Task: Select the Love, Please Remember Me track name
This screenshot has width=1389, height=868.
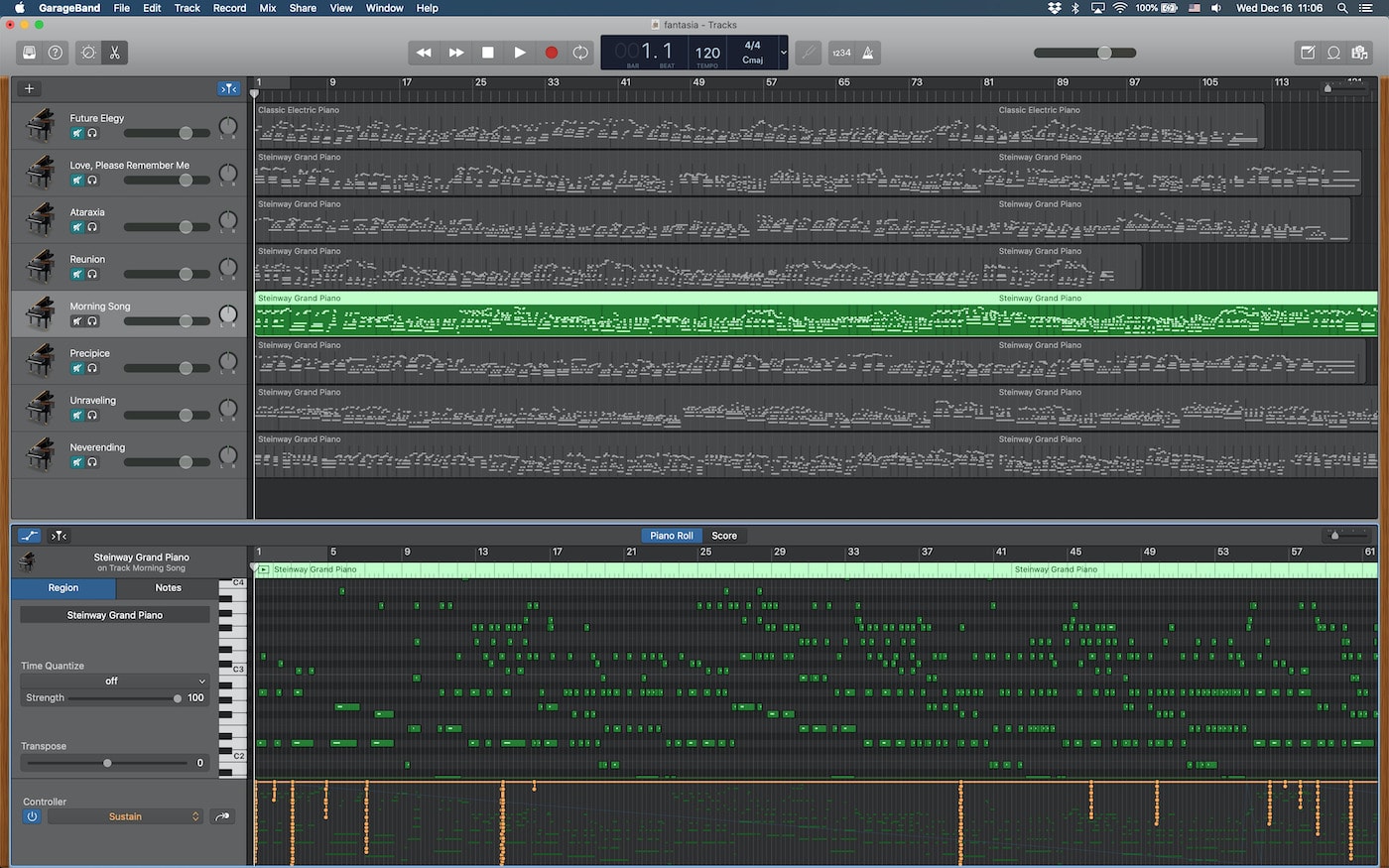Action: (x=129, y=166)
